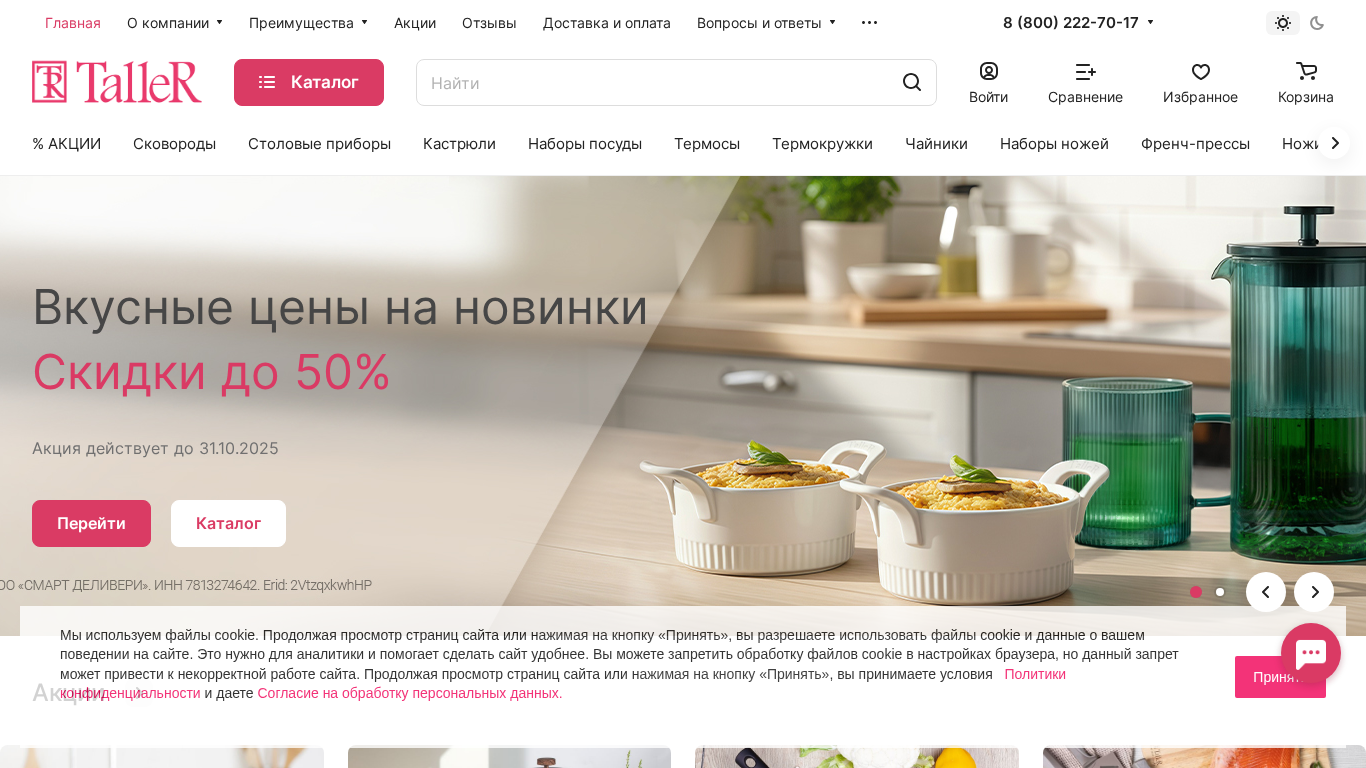Image resolution: width=1366 pixels, height=768 pixels.
Task: Open the Доставка и оплата menu item
Action: (x=607, y=23)
